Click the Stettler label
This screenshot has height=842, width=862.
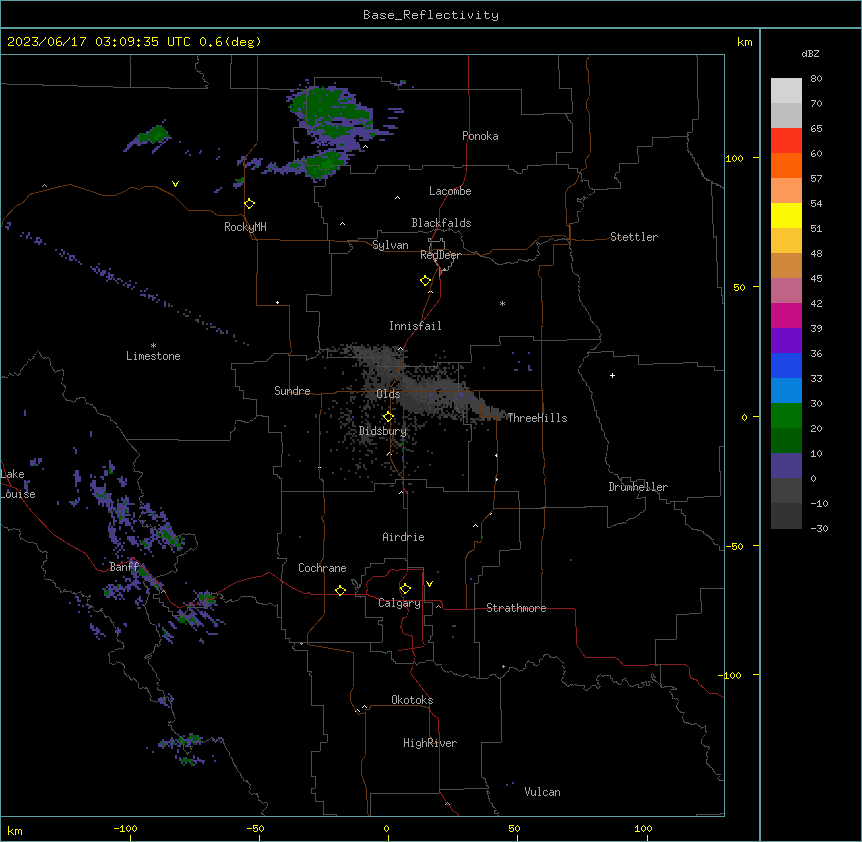(634, 237)
